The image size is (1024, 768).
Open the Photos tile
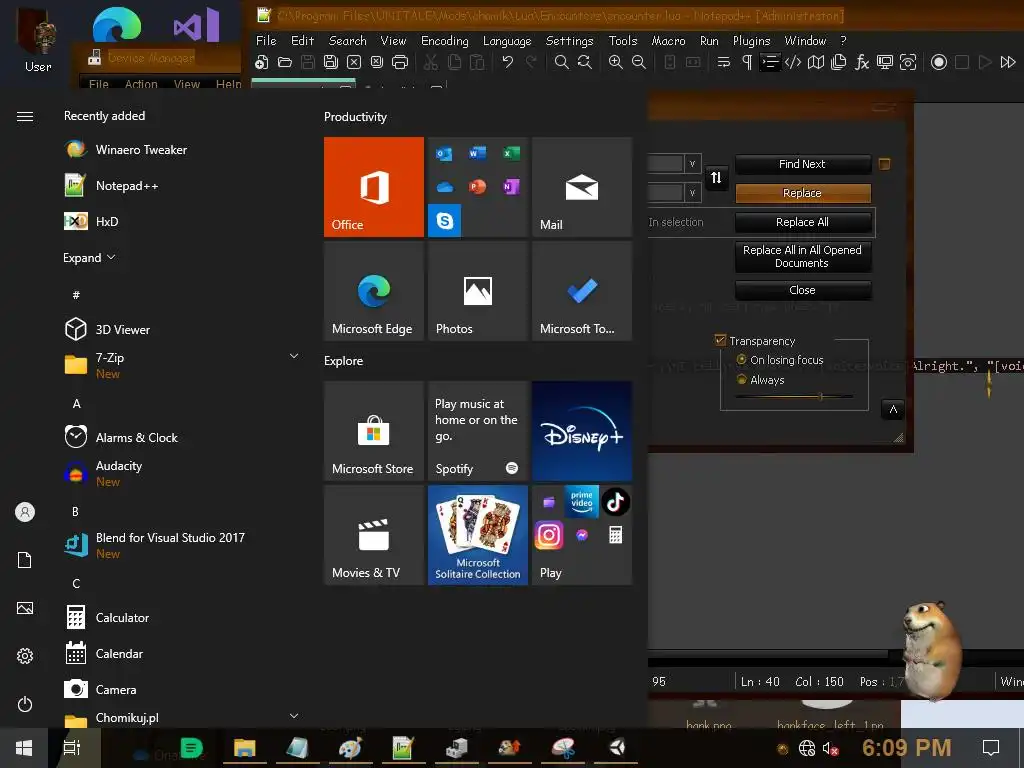(x=477, y=291)
